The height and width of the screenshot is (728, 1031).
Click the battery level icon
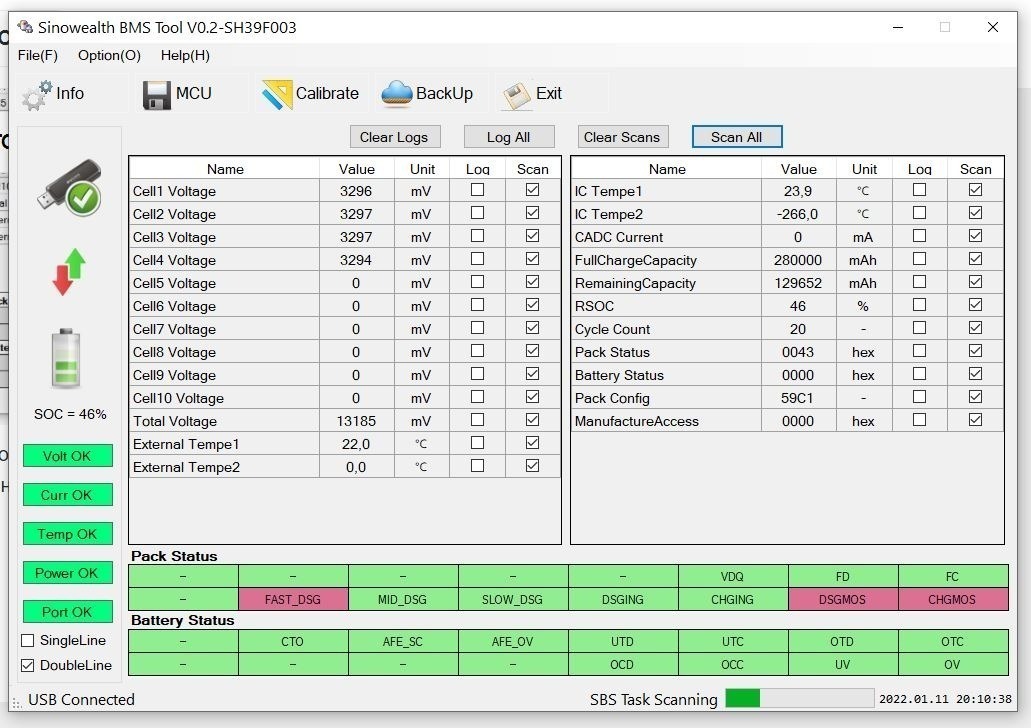coord(66,358)
